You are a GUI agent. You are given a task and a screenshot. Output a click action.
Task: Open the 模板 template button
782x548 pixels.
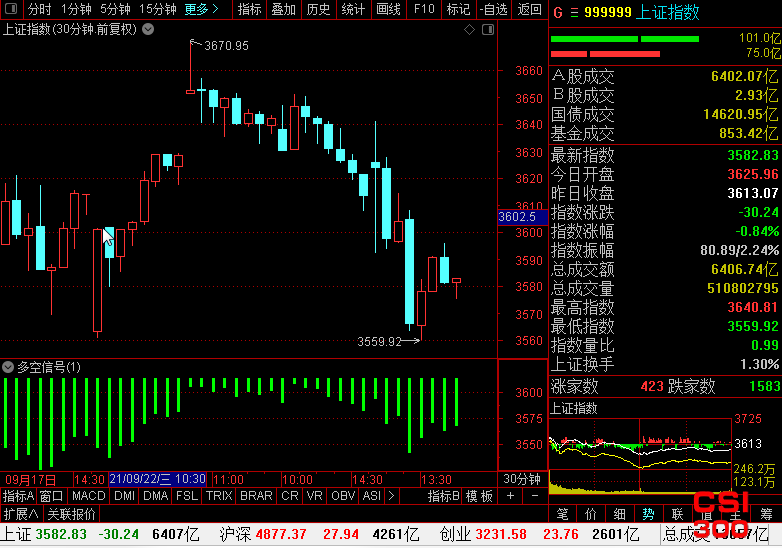click(x=479, y=496)
